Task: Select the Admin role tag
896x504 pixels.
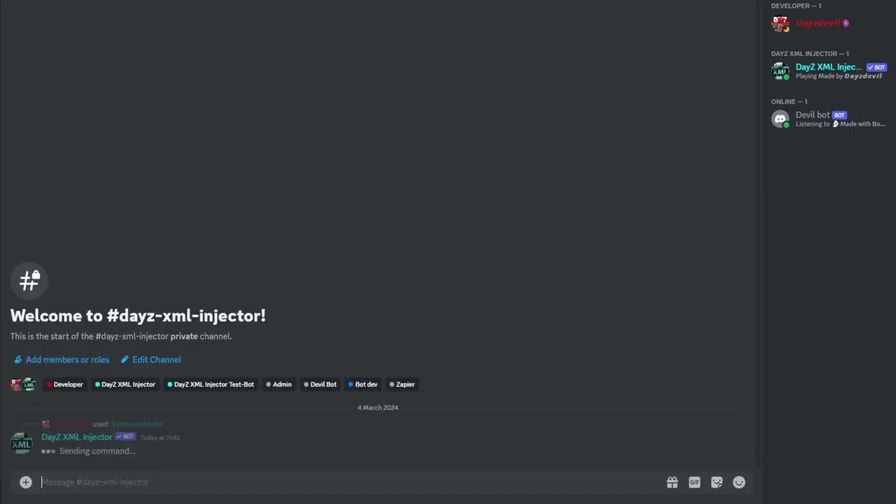Action: tap(279, 385)
